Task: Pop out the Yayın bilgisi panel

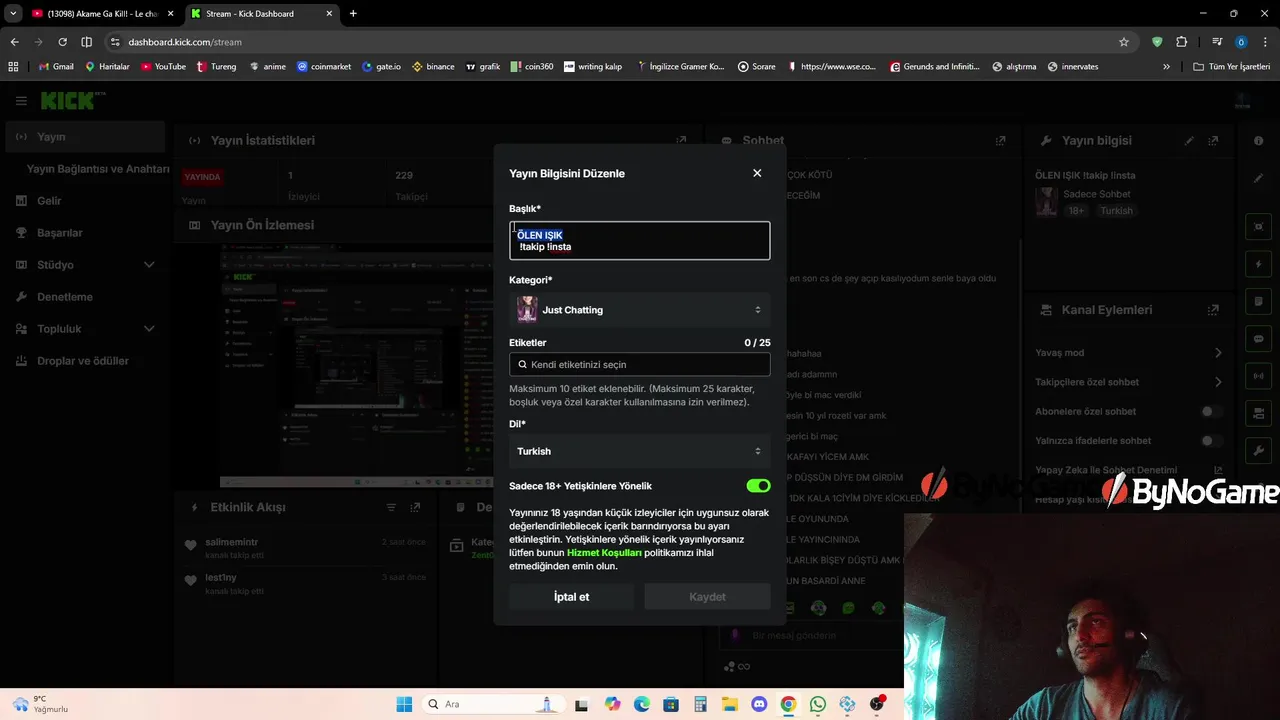Action: click(x=1213, y=141)
